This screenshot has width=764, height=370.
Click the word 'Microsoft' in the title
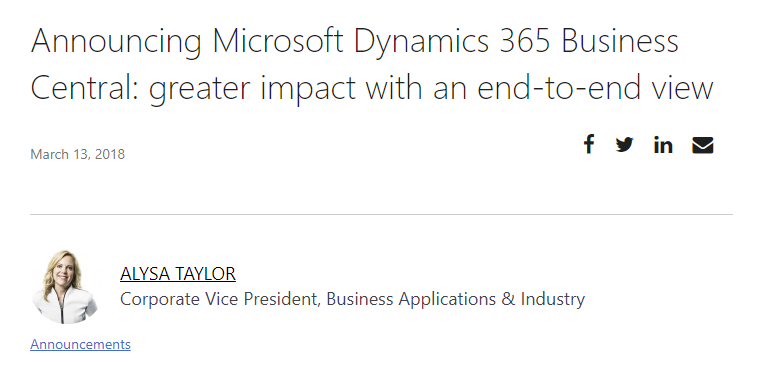click(278, 40)
